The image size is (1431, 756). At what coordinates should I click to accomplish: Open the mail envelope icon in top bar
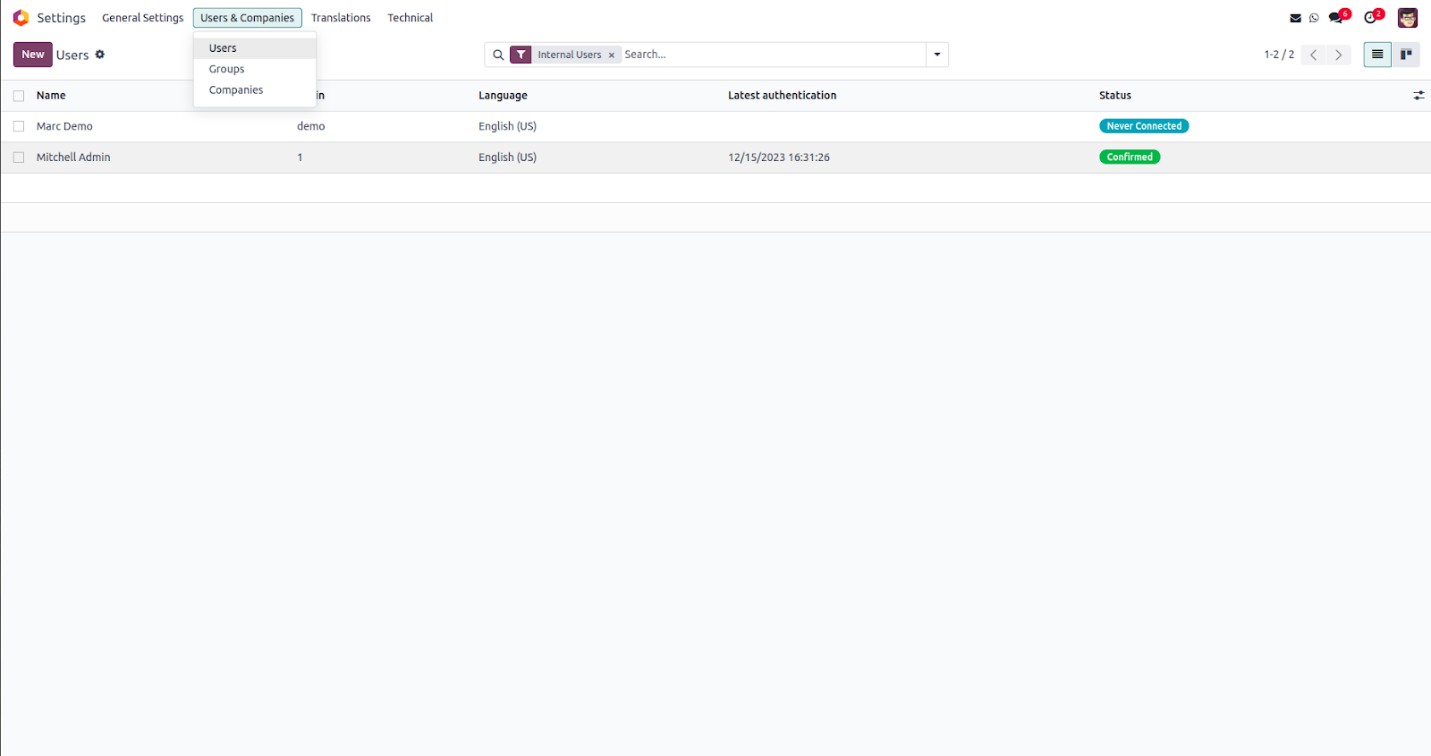click(x=1296, y=18)
